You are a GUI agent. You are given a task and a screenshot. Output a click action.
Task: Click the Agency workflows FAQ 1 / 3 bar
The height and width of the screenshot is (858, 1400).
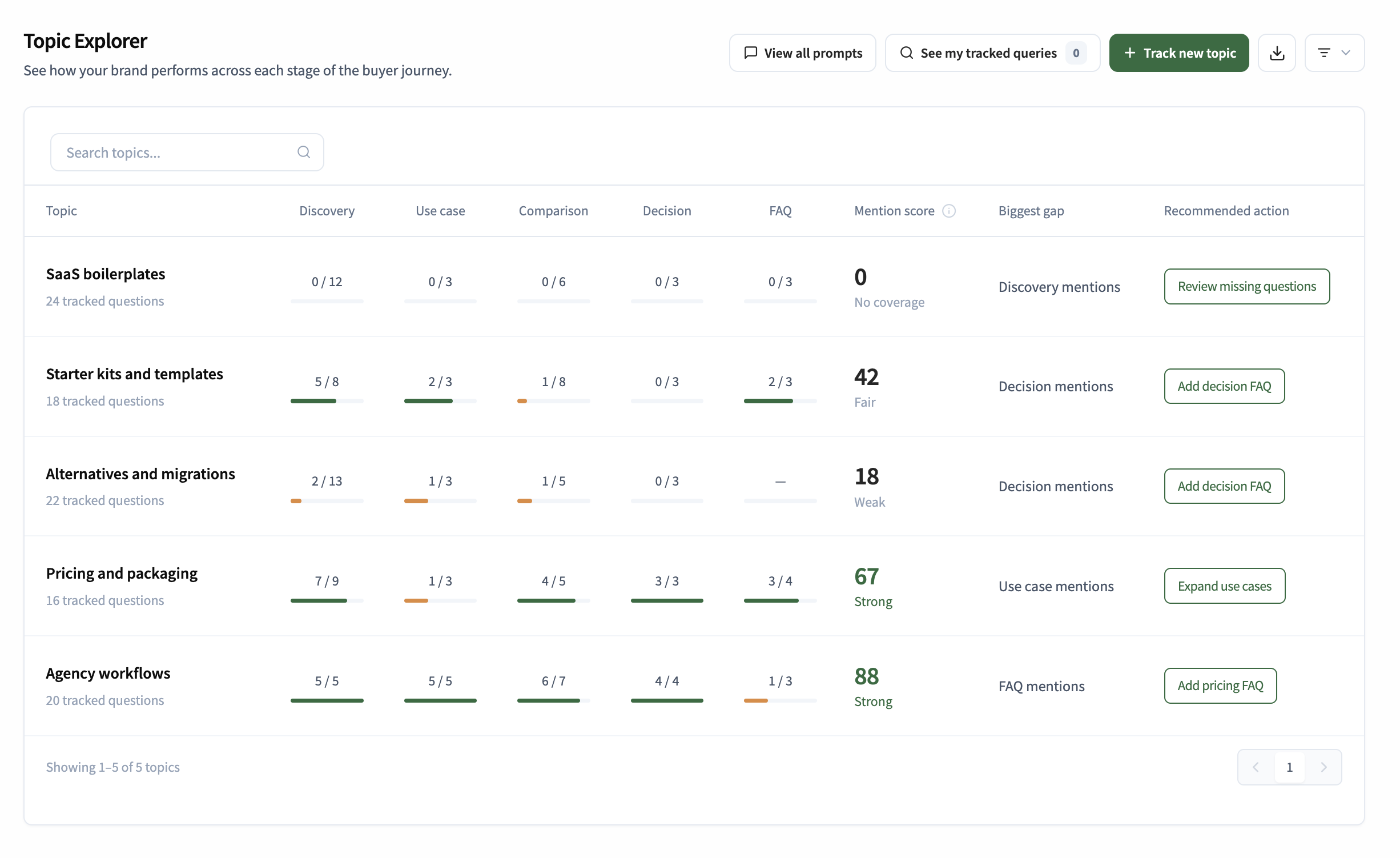pos(780,700)
